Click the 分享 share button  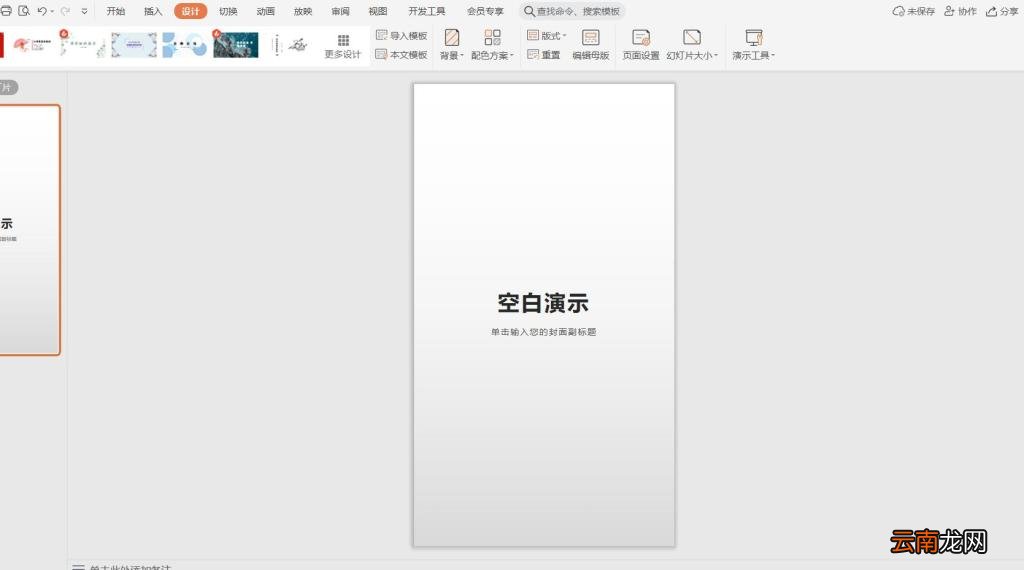tap(1002, 11)
